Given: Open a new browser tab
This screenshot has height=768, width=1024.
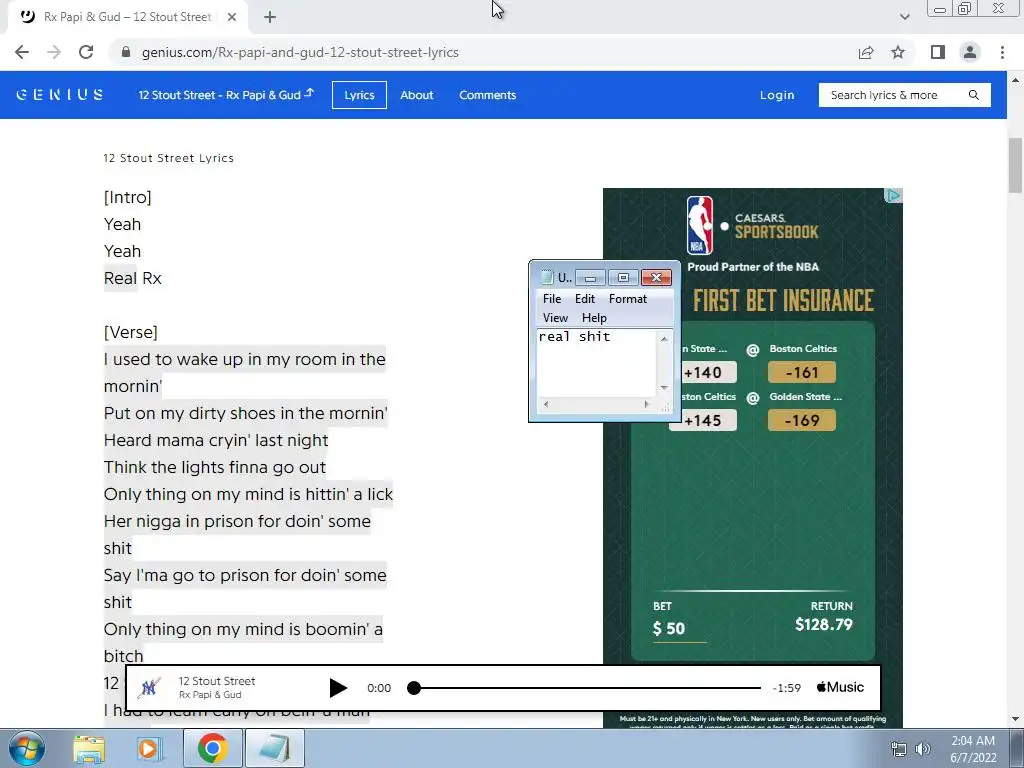Looking at the screenshot, I should coord(270,17).
